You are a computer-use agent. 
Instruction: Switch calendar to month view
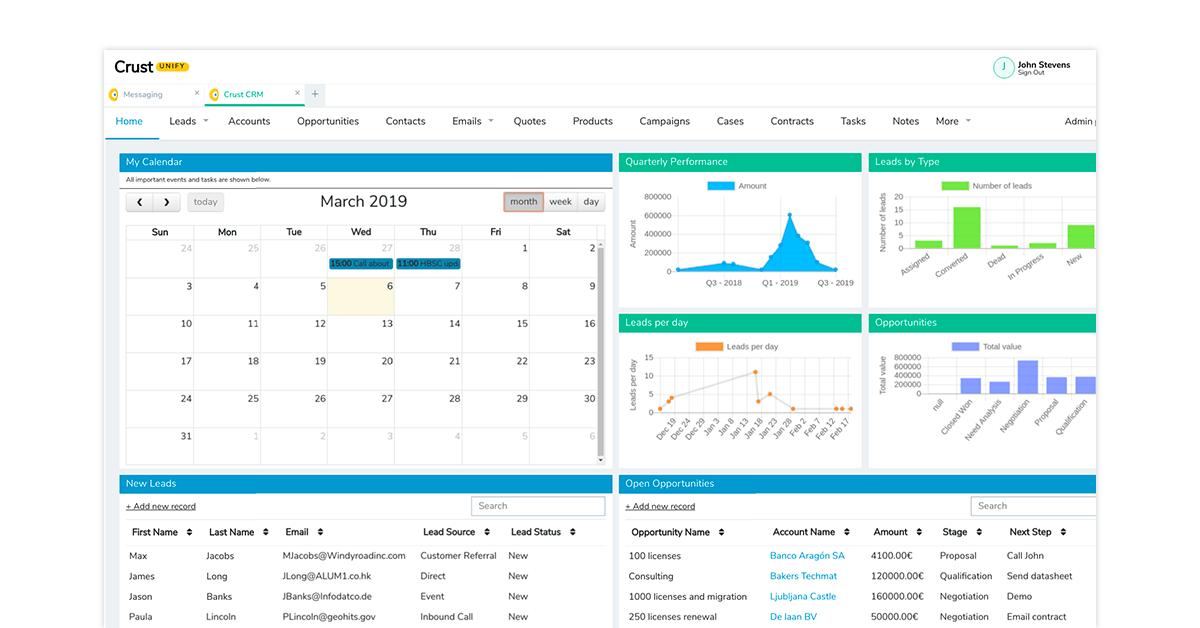523,202
